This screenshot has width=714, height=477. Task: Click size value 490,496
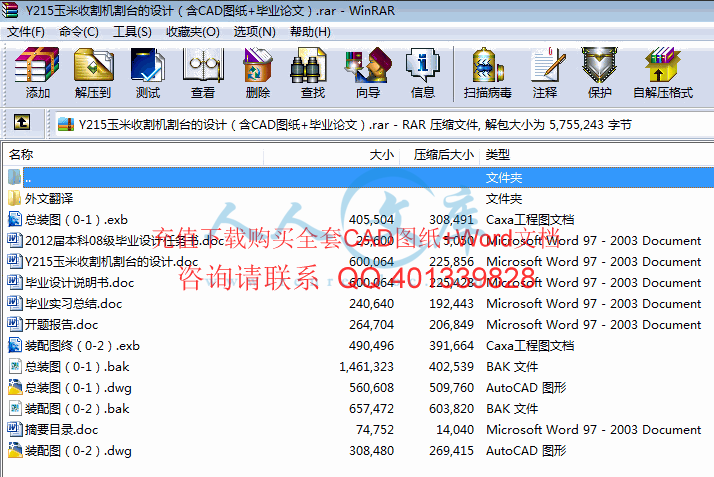click(372, 345)
